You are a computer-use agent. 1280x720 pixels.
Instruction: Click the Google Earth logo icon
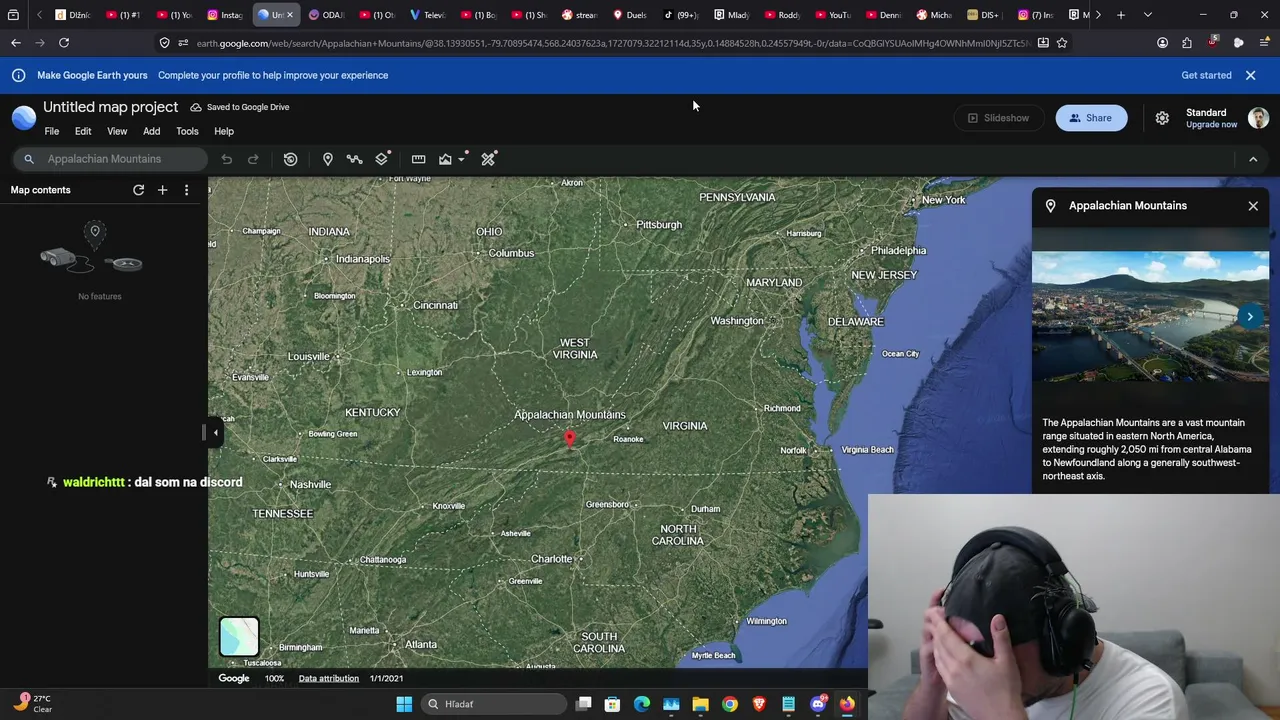[x=24, y=117]
